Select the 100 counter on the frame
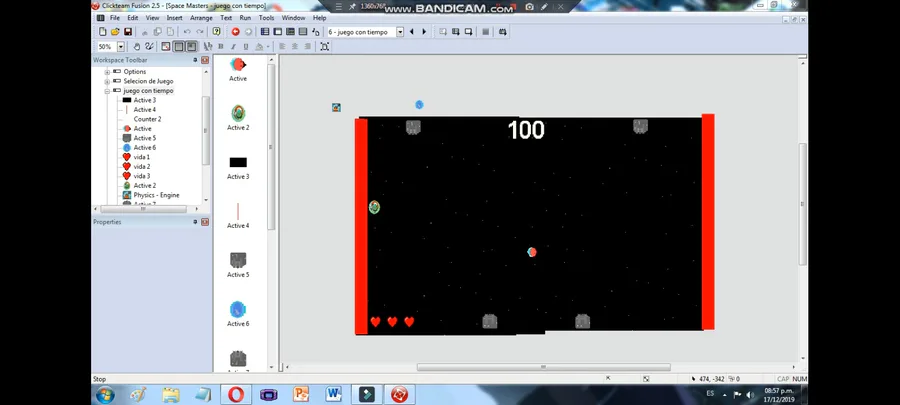The image size is (900, 405). pos(526,130)
